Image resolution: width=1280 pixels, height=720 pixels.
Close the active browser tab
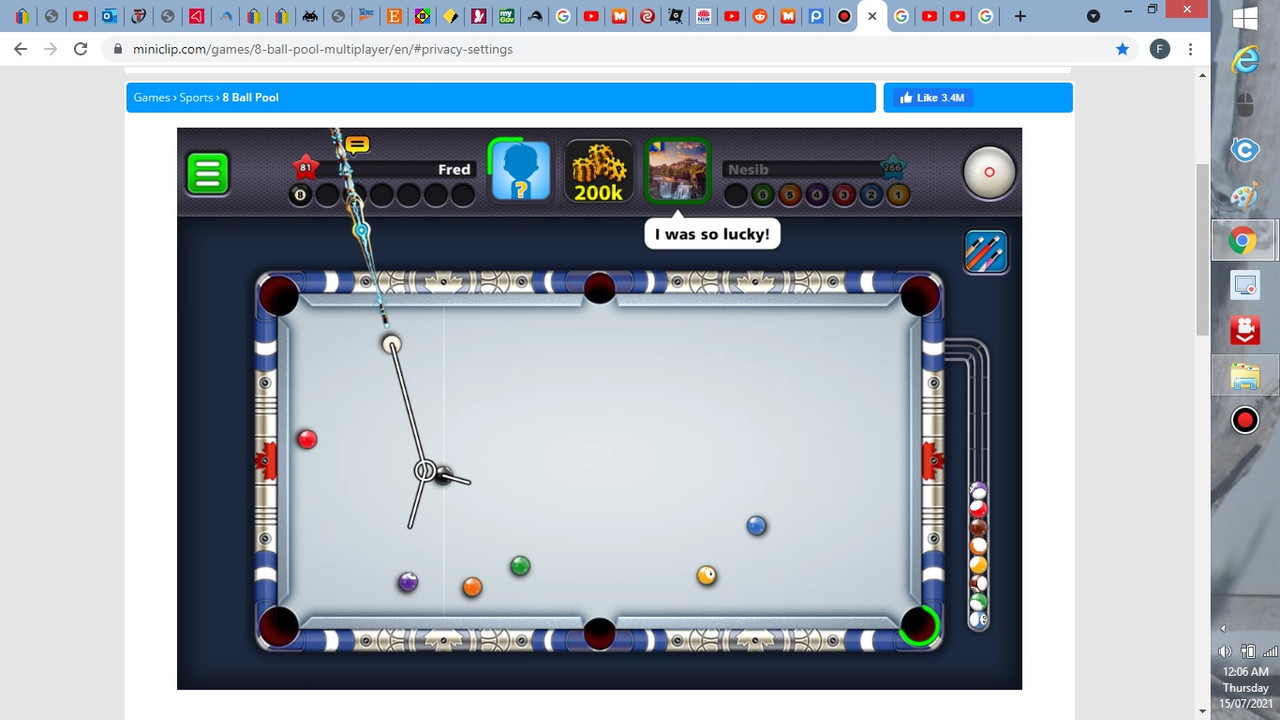click(872, 16)
